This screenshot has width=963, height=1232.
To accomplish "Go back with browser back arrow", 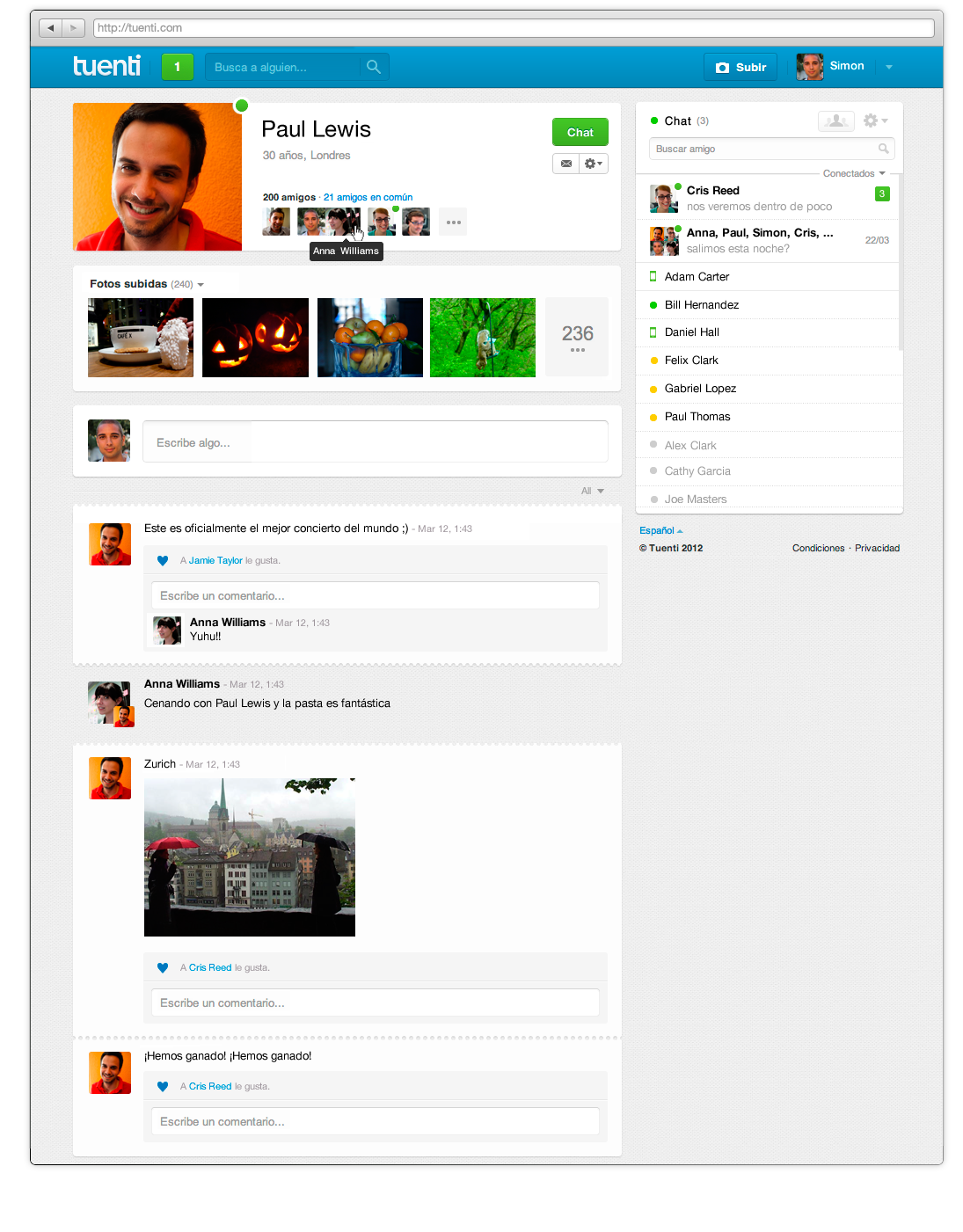I will 50,28.
